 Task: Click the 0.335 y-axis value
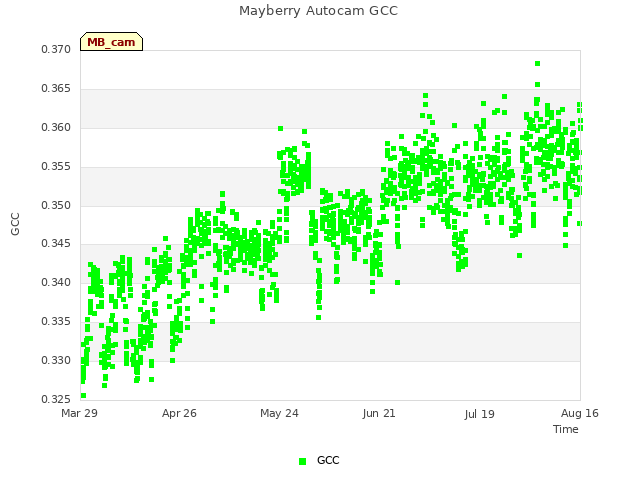(56, 322)
